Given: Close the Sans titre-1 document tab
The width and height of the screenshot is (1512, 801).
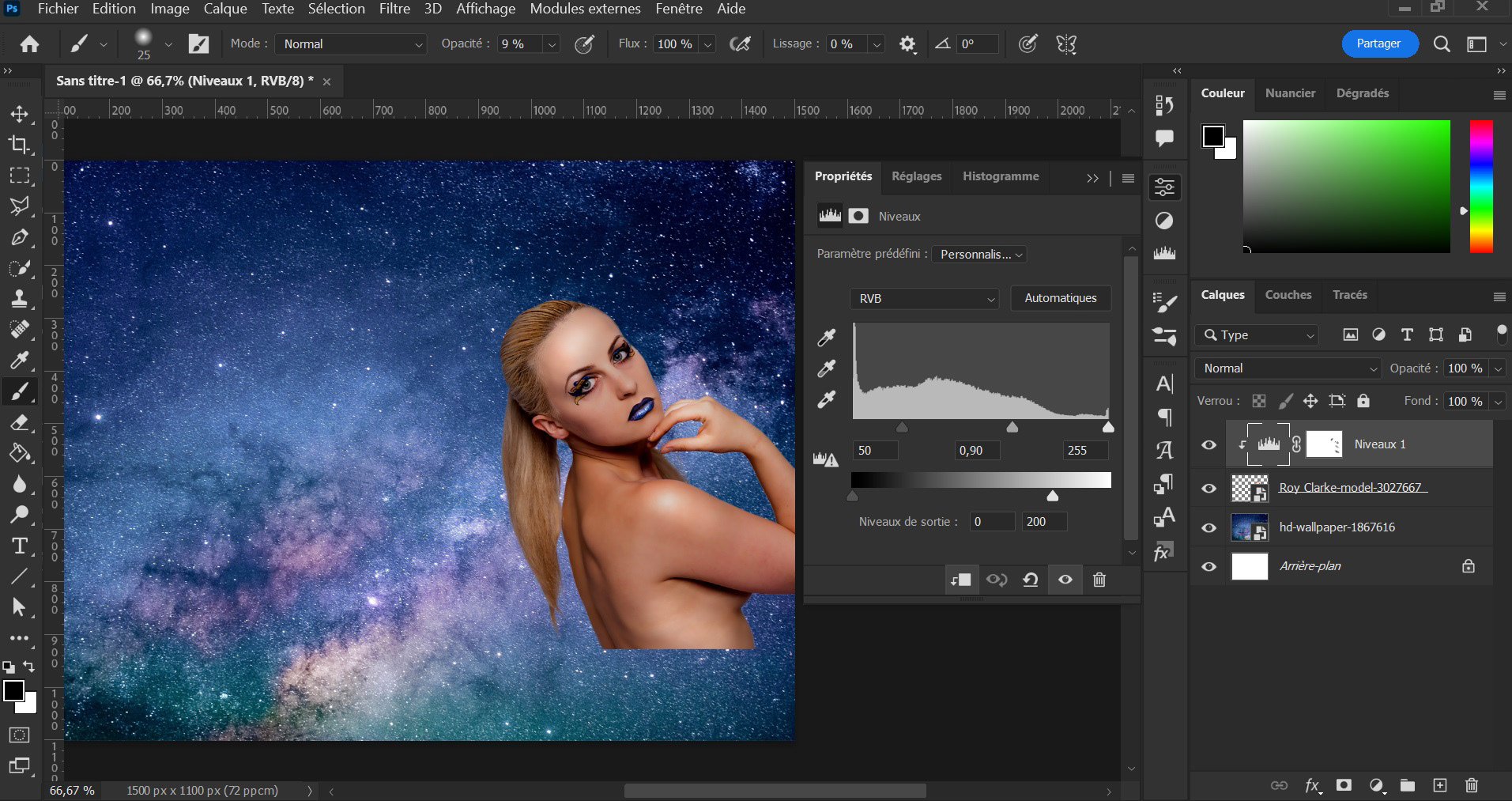Looking at the screenshot, I should (x=326, y=81).
